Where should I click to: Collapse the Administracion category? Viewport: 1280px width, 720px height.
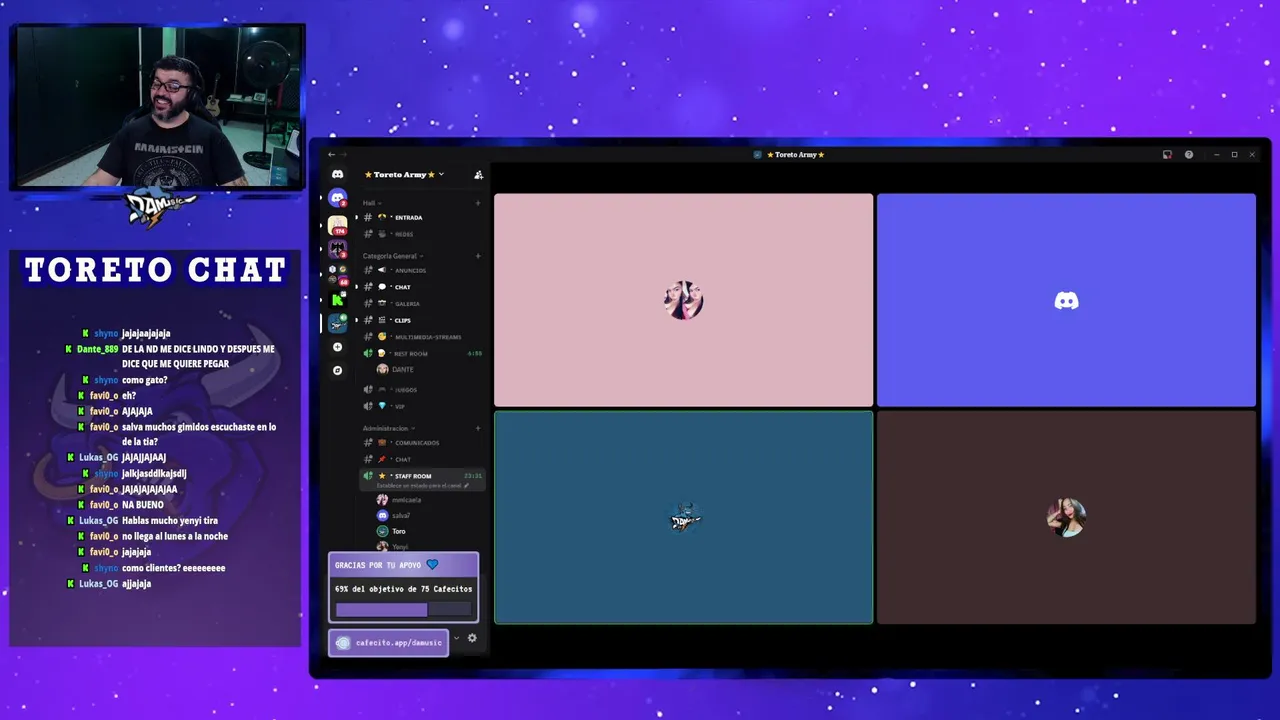pyautogui.click(x=389, y=428)
